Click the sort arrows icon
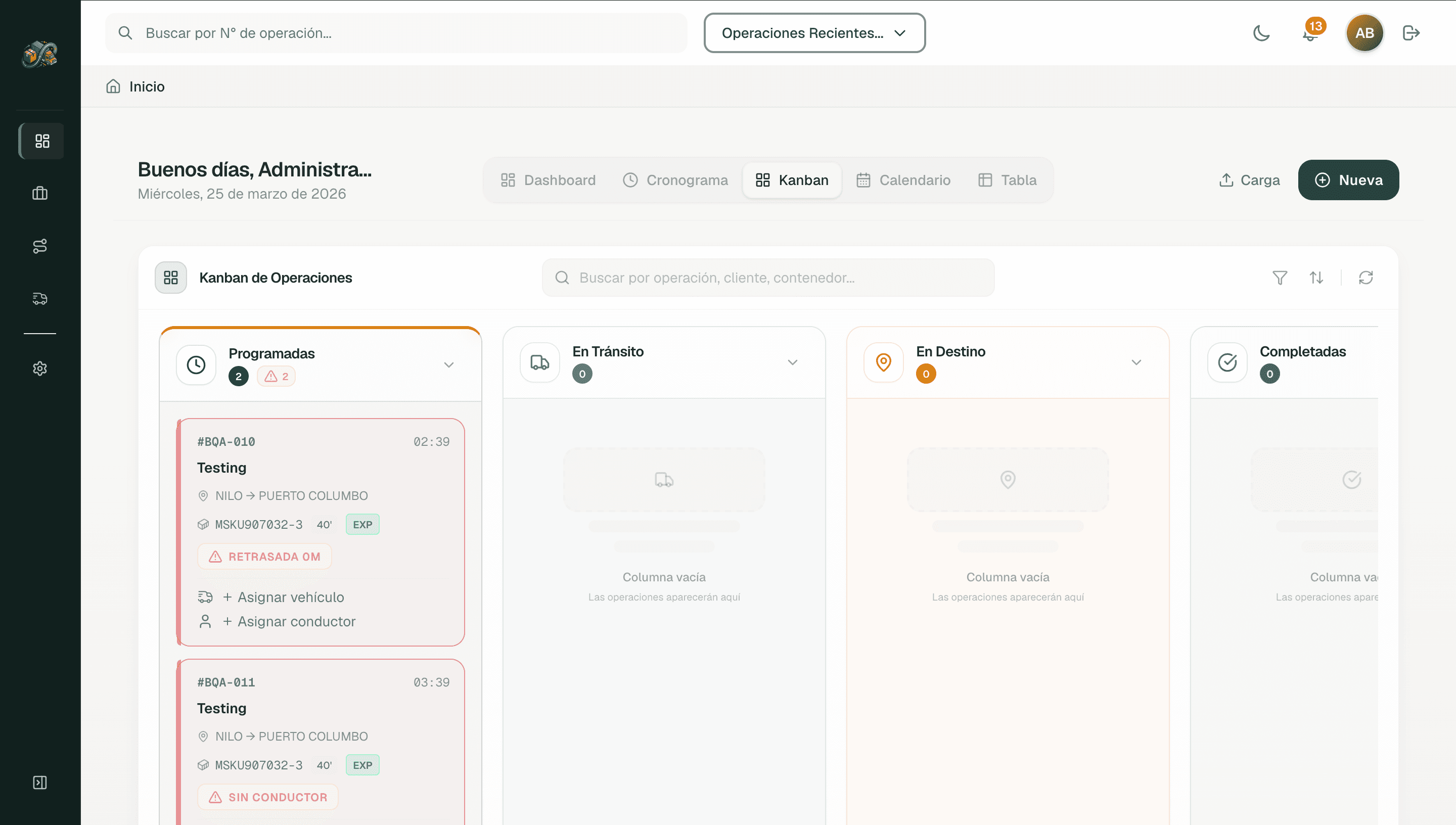The width and height of the screenshot is (1456, 825). 1316,278
